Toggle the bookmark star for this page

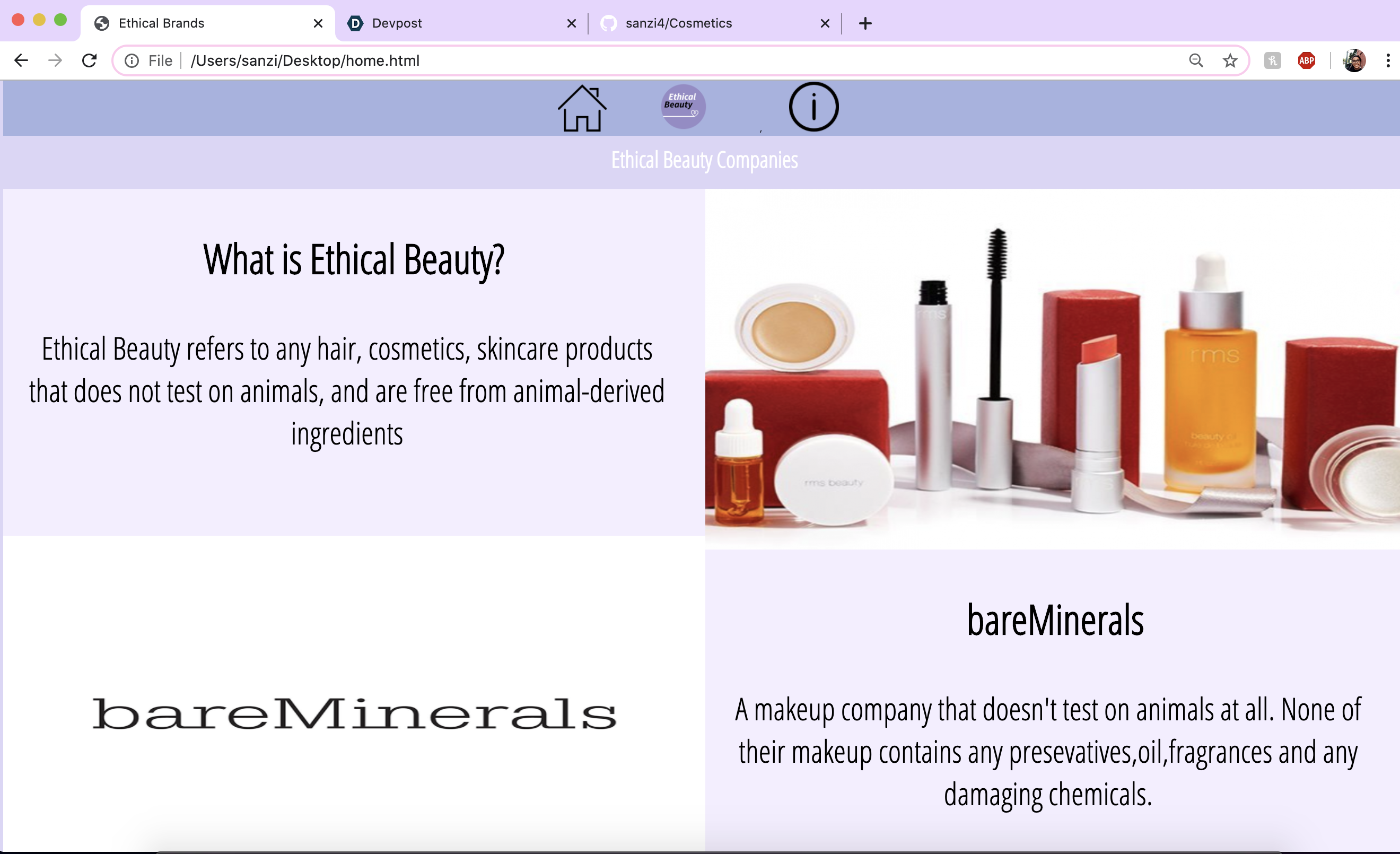click(1230, 60)
